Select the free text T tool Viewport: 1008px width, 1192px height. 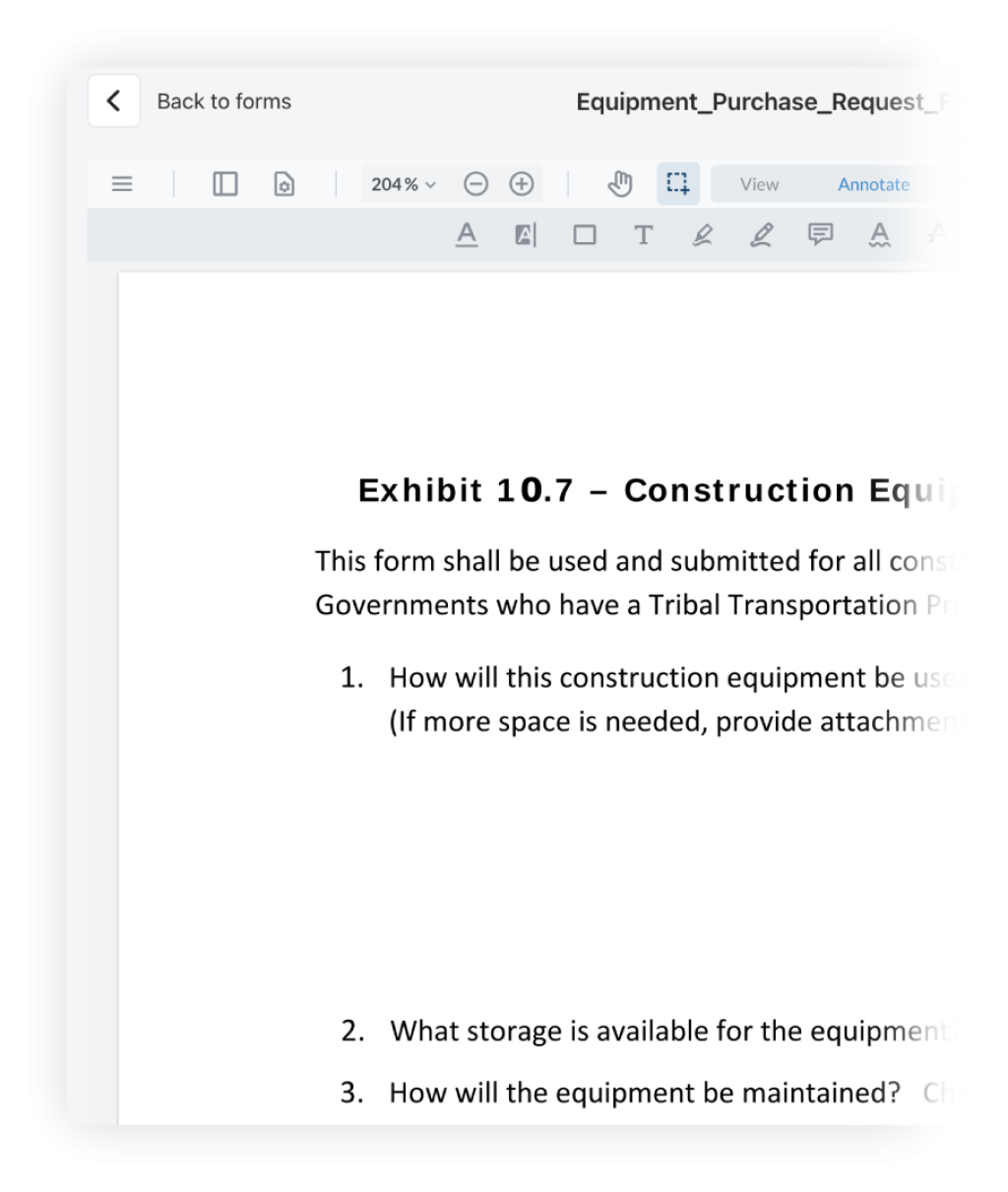[x=643, y=234]
